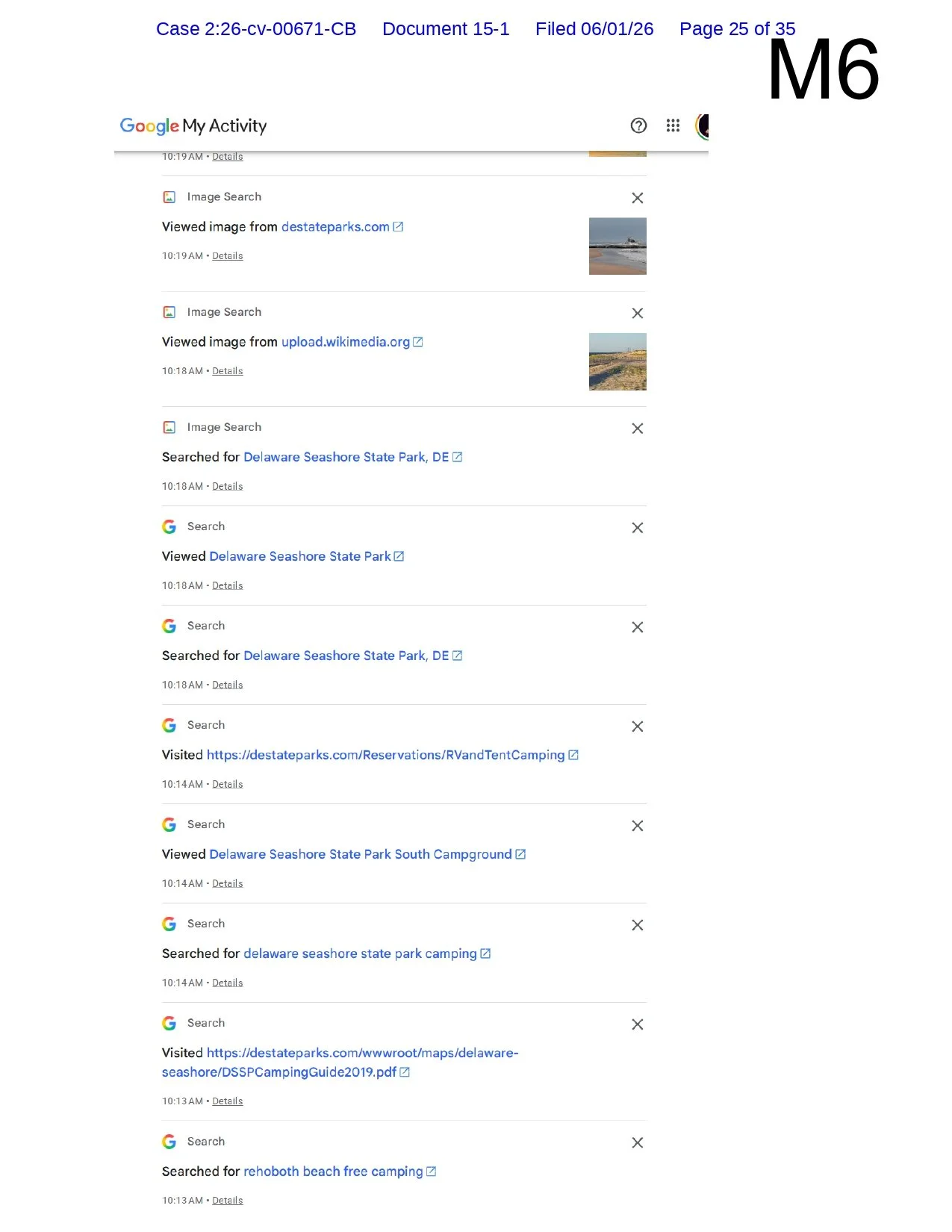Screen dimensions: 952x1232
Task: Open the Google apps grid
Action: (673, 125)
